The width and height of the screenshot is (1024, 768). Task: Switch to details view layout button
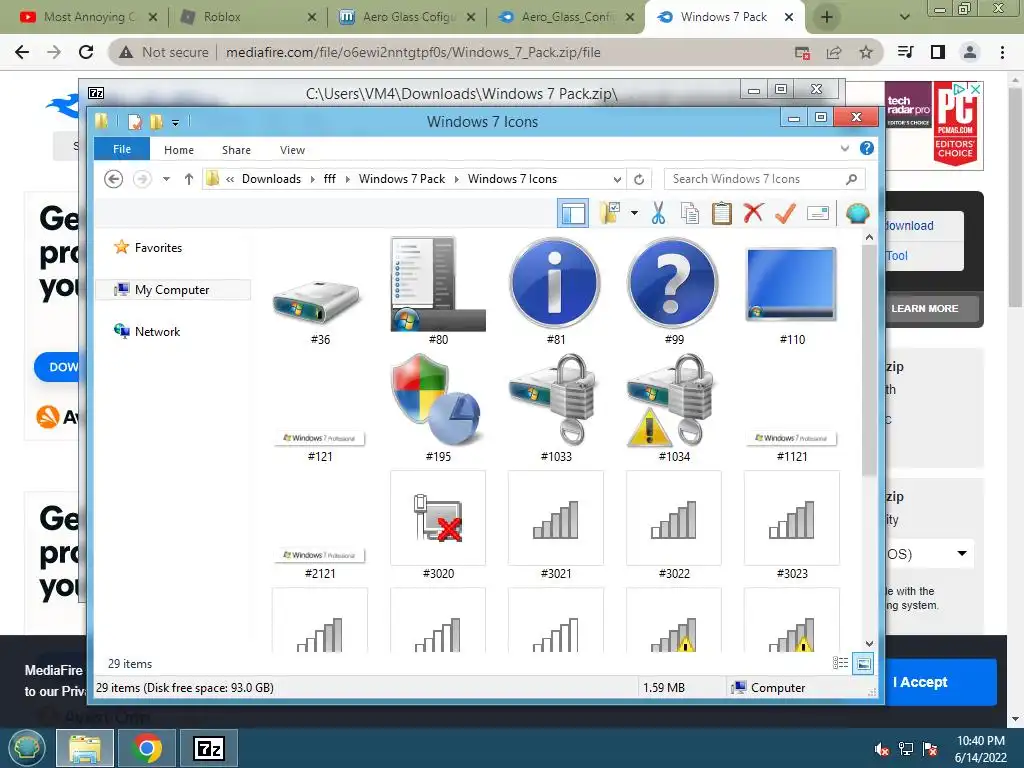(840, 664)
